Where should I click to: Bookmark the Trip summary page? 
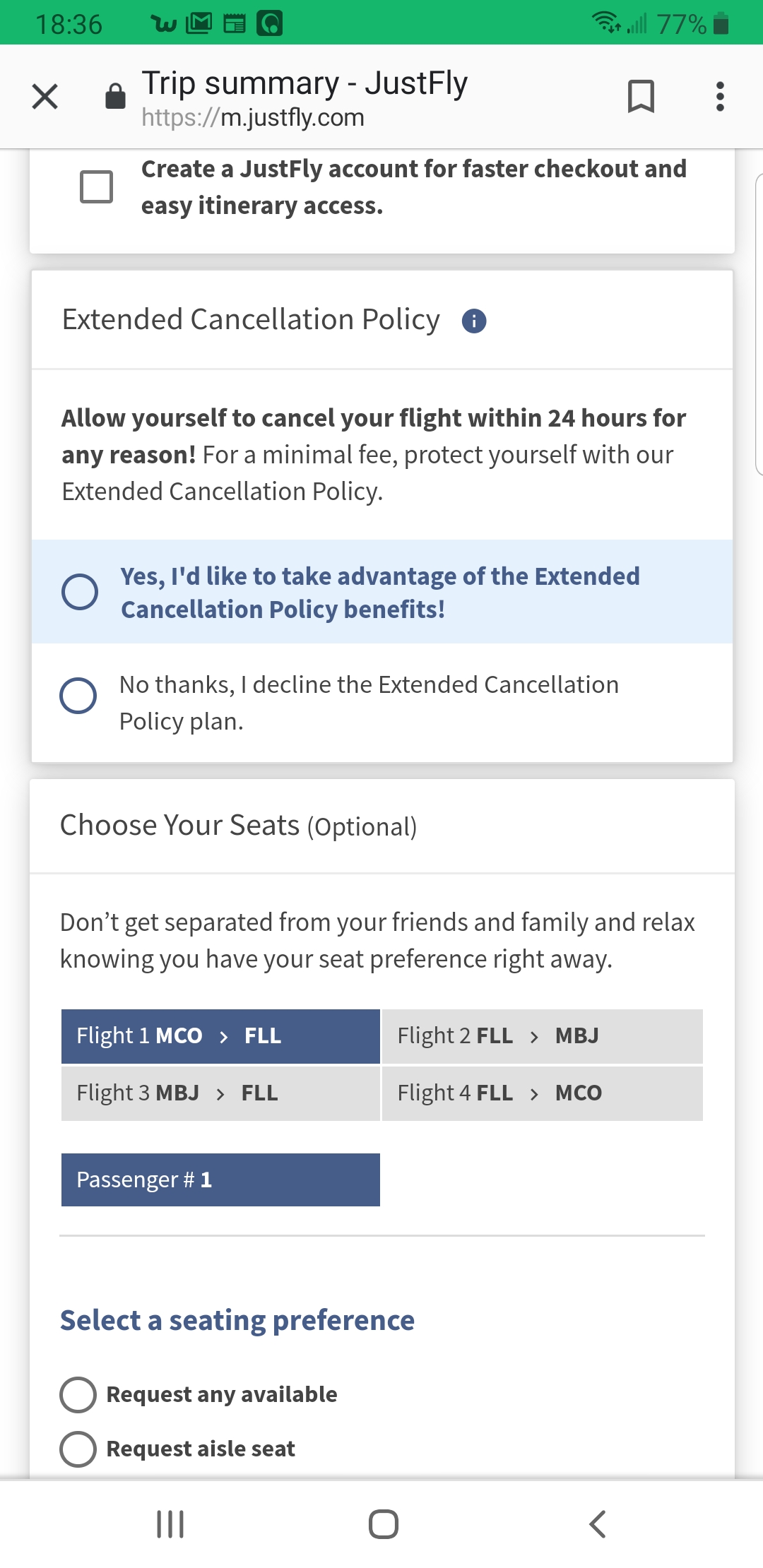tap(641, 97)
